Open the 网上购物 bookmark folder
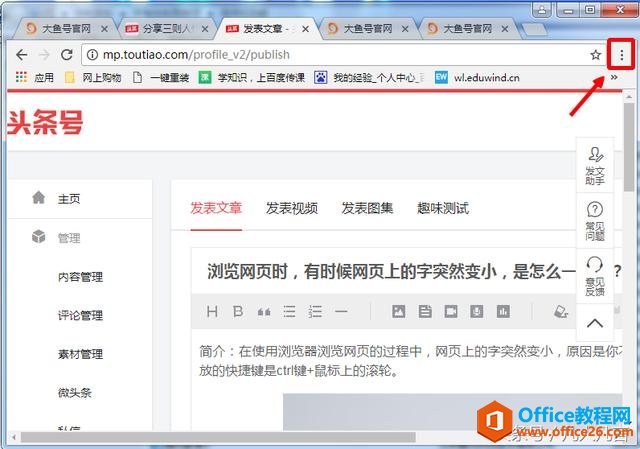Image resolution: width=640 pixels, height=449 pixels. click(x=93, y=77)
